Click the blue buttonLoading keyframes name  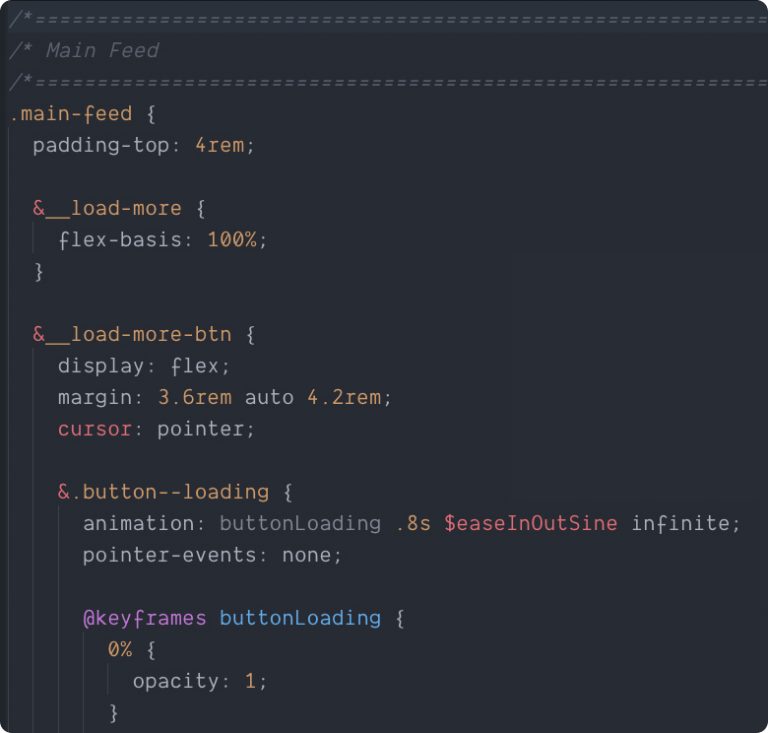tap(300, 618)
